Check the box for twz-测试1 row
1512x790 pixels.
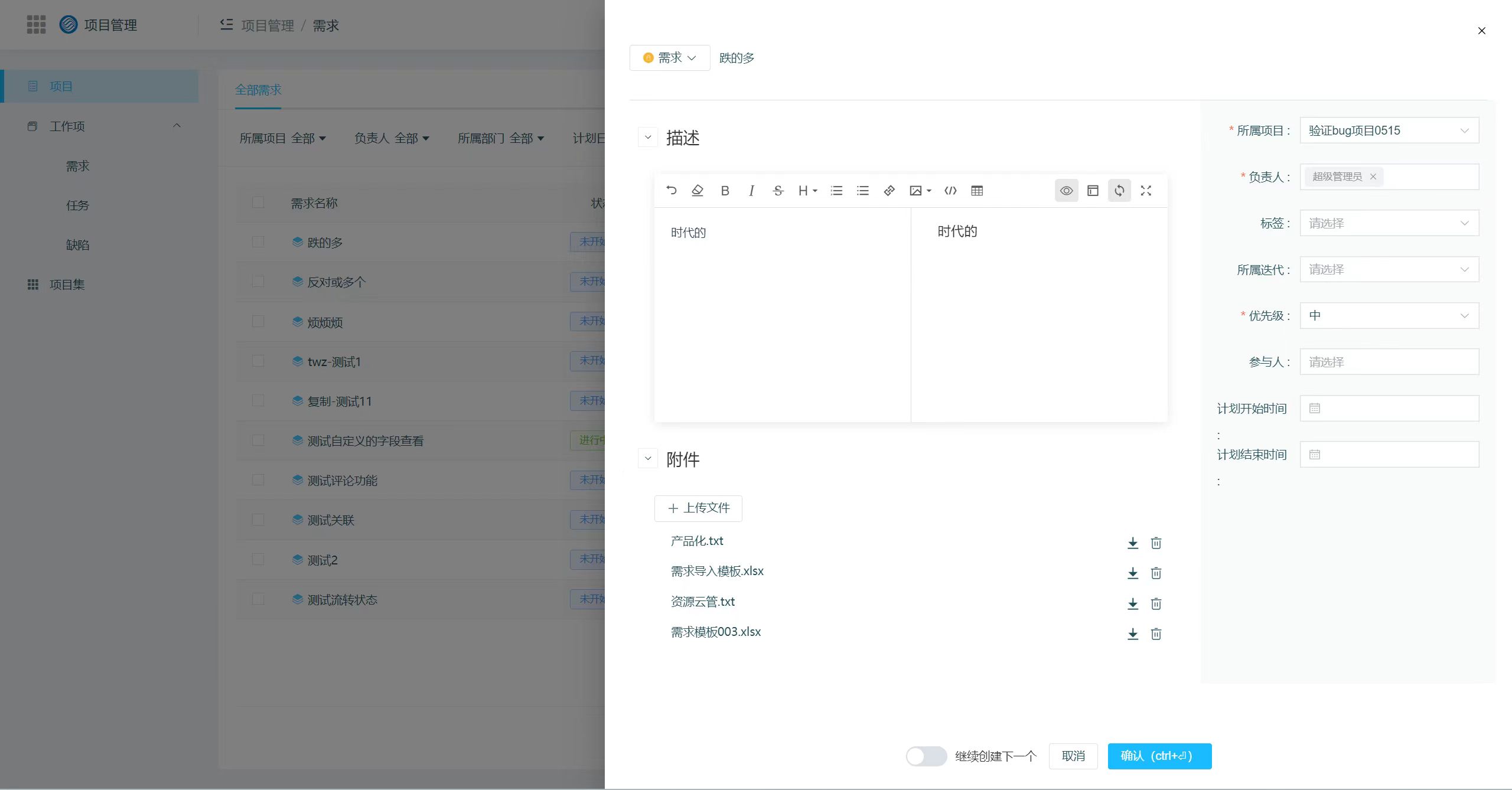click(258, 361)
